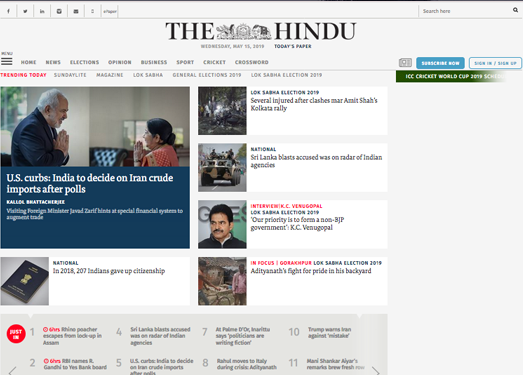The image size is (523, 375).
Task: Open the Twitter bird icon
Action: (x=25, y=11)
